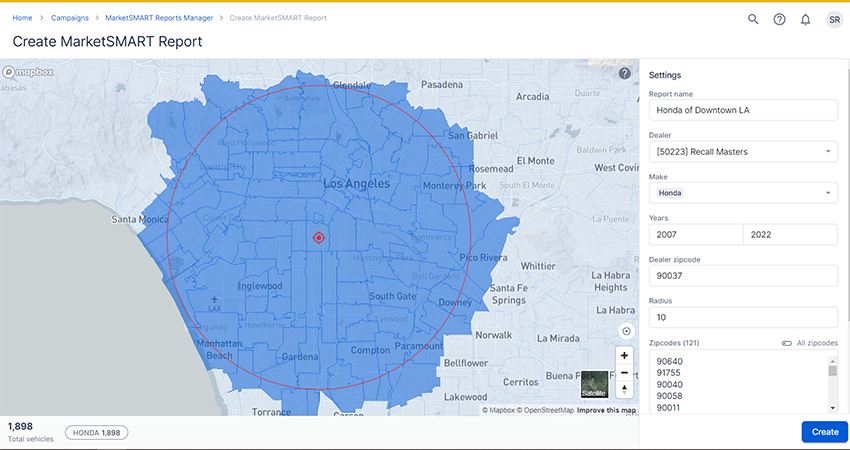Image resolution: width=850 pixels, height=450 pixels.
Task: Click the HONDA 1,898 vehicle count chip
Action: [96, 433]
